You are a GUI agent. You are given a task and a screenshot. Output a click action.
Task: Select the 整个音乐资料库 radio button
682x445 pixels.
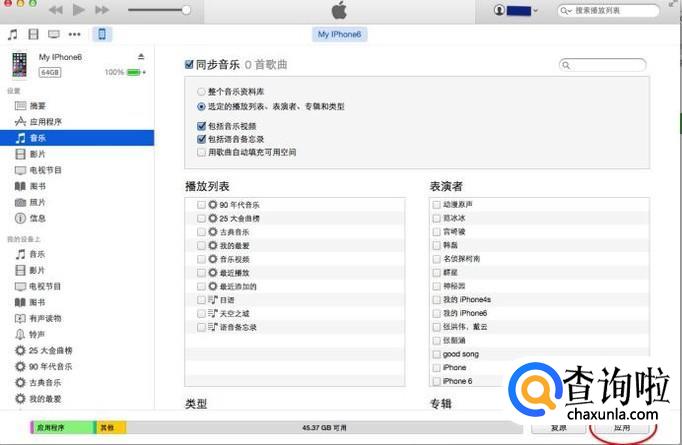click(x=201, y=92)
